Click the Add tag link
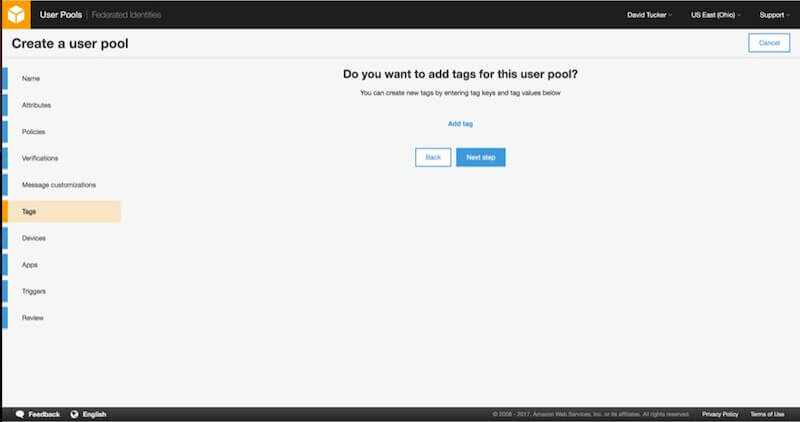Viewport: 800px width, 422px height. coord(460,124)
